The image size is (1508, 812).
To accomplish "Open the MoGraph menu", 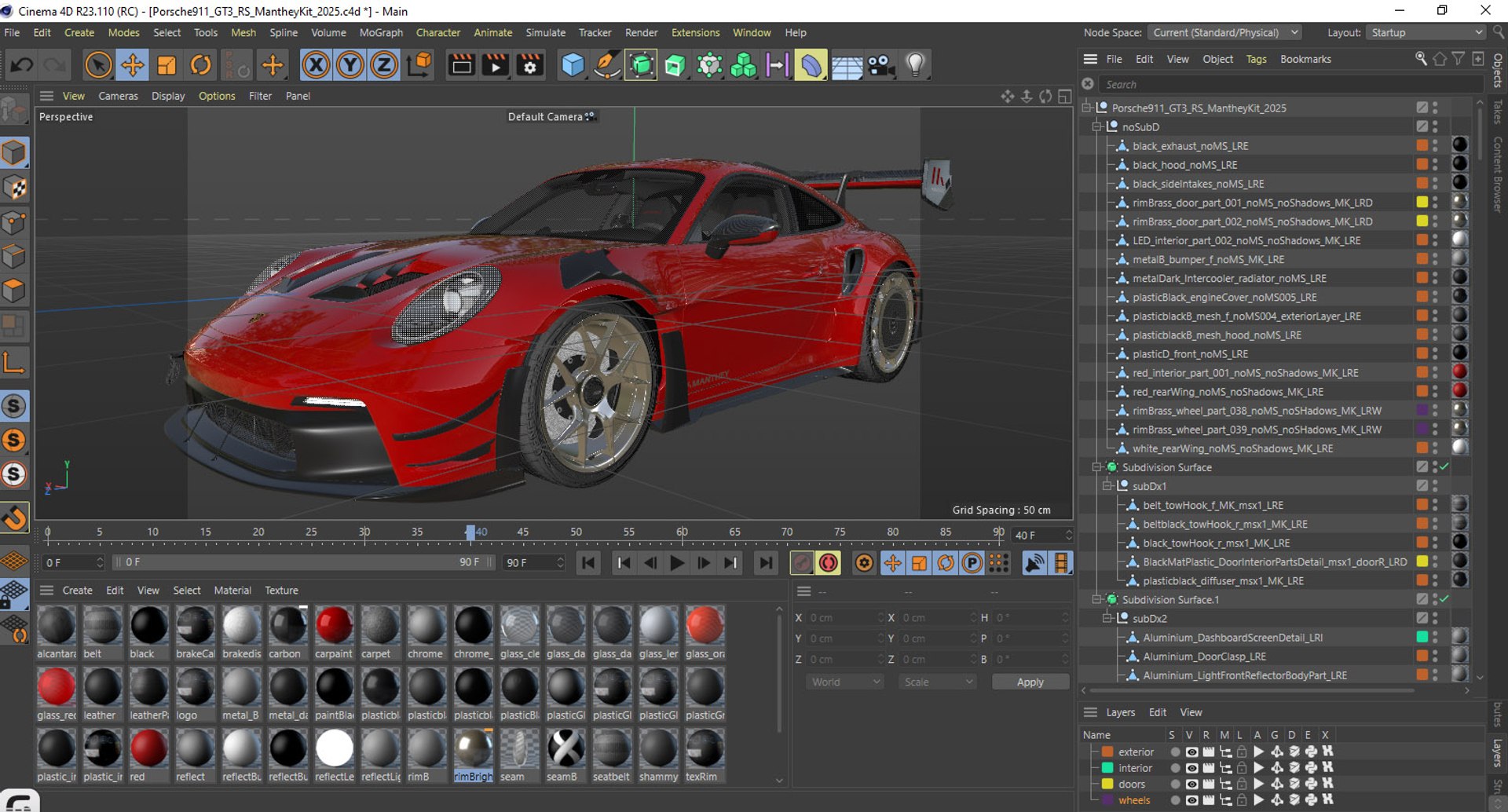I will 381,32.
